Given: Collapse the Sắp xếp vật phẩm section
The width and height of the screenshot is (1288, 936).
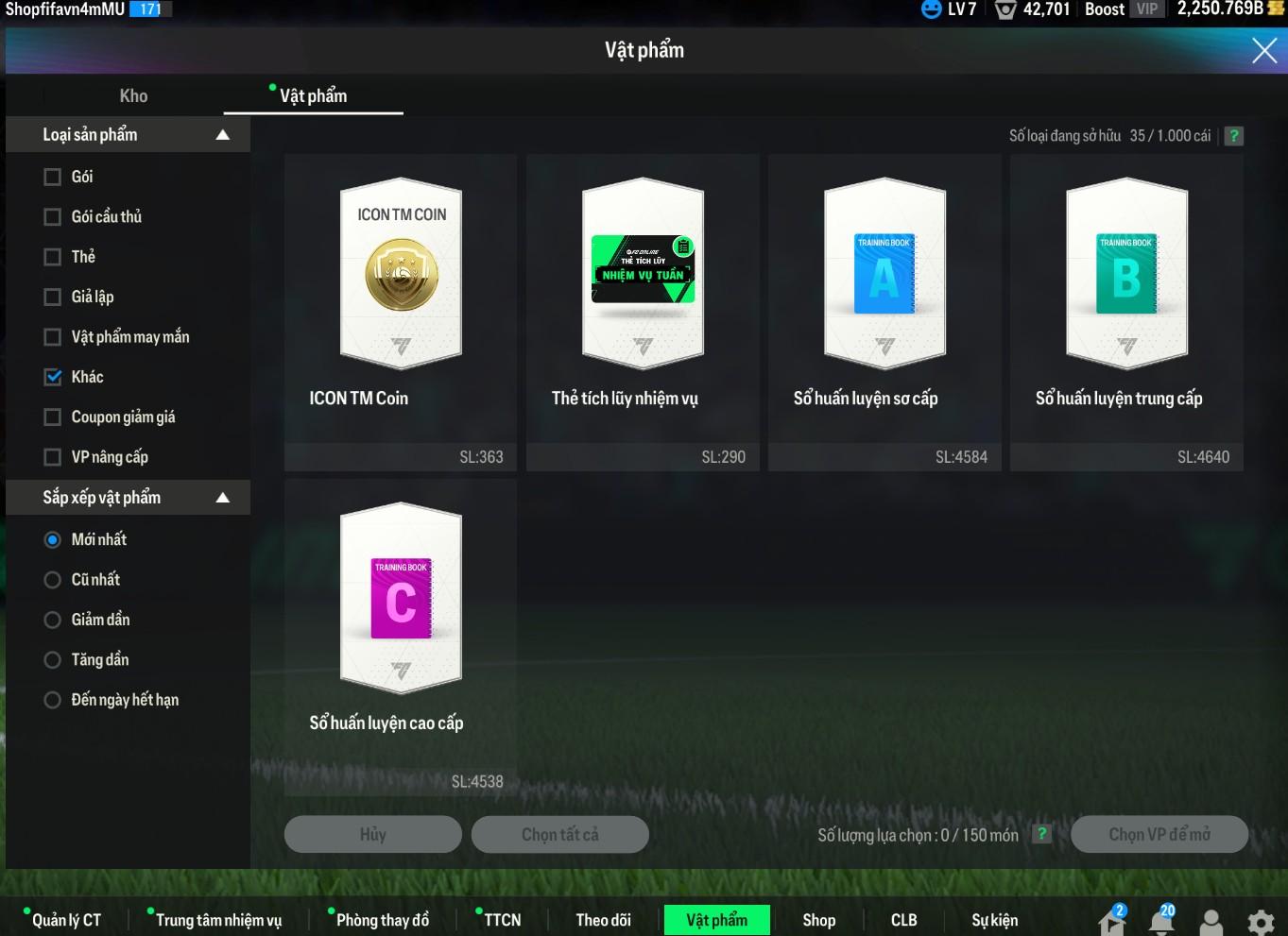Looking at the screenshot, I should click(223, 498).
